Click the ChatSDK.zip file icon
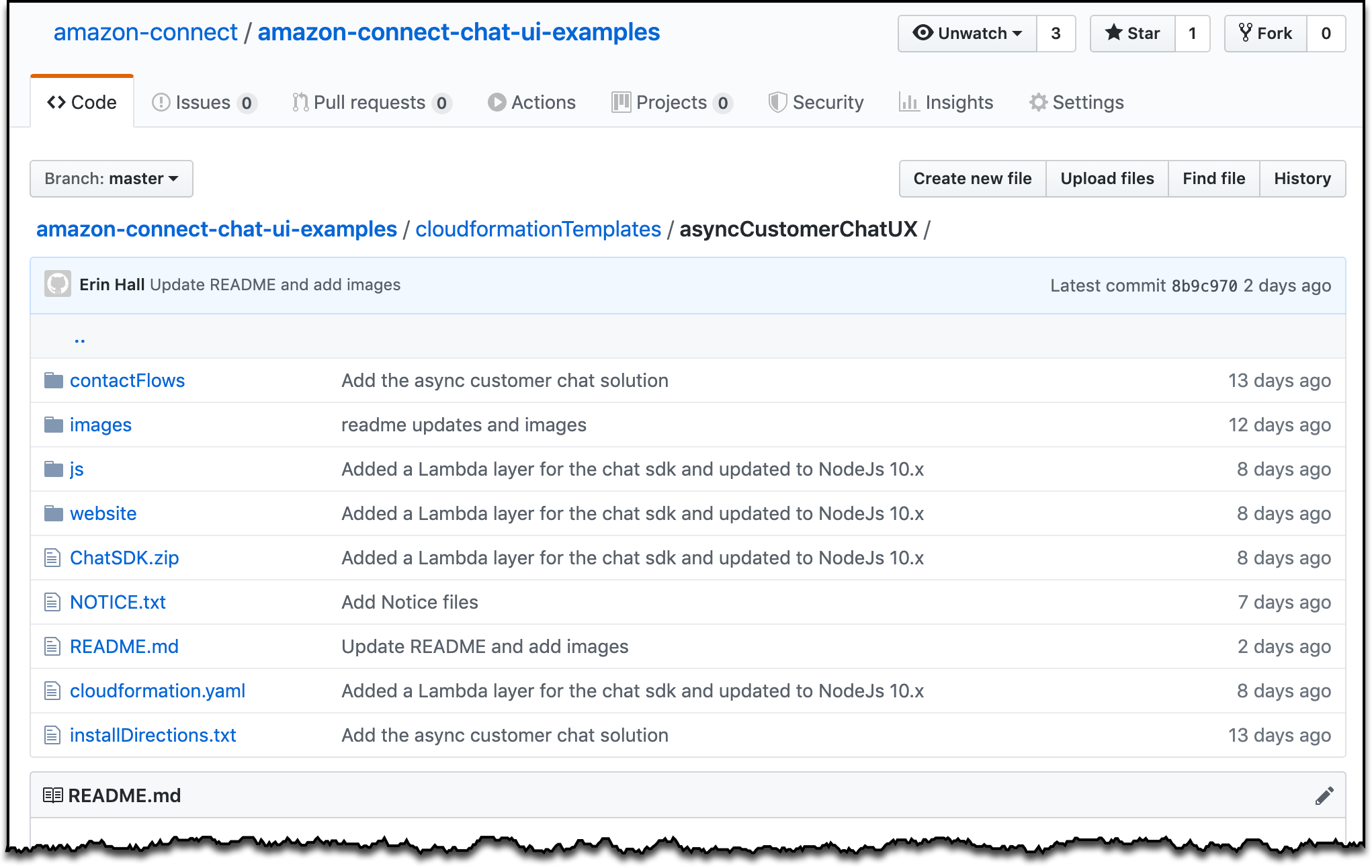Viewport: 1372px width, 868px height. pos(52,558)
